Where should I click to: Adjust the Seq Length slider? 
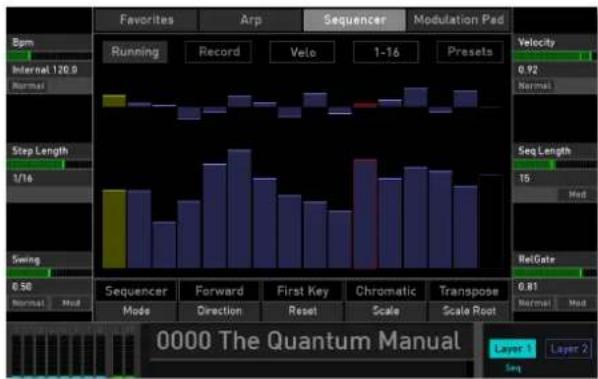click(555, 165)
